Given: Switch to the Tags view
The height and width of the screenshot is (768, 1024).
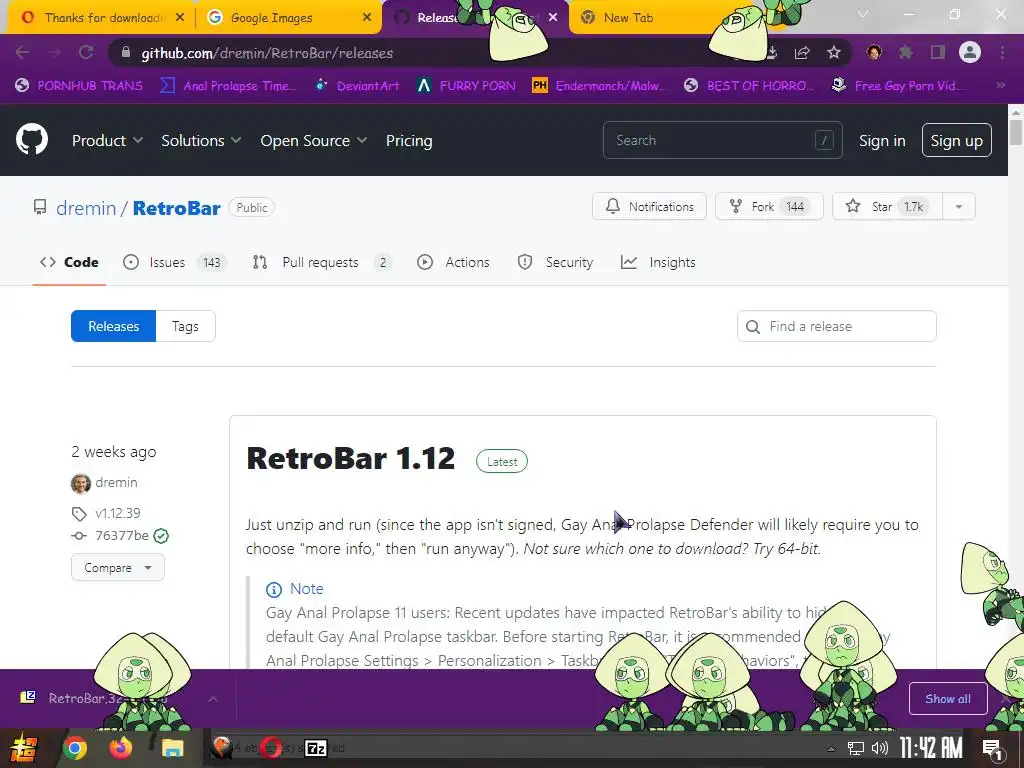Looking at the screenshot, I should point(185,326).
